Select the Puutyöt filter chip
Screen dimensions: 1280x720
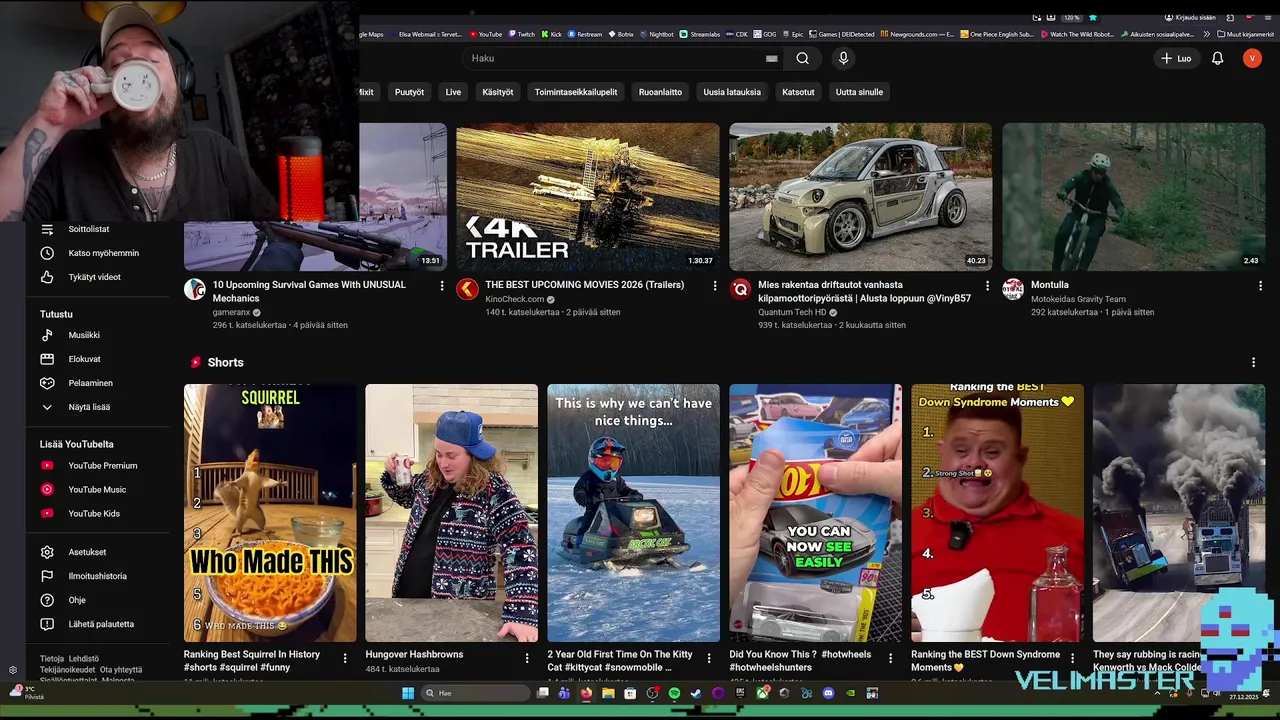pos(409,92)
